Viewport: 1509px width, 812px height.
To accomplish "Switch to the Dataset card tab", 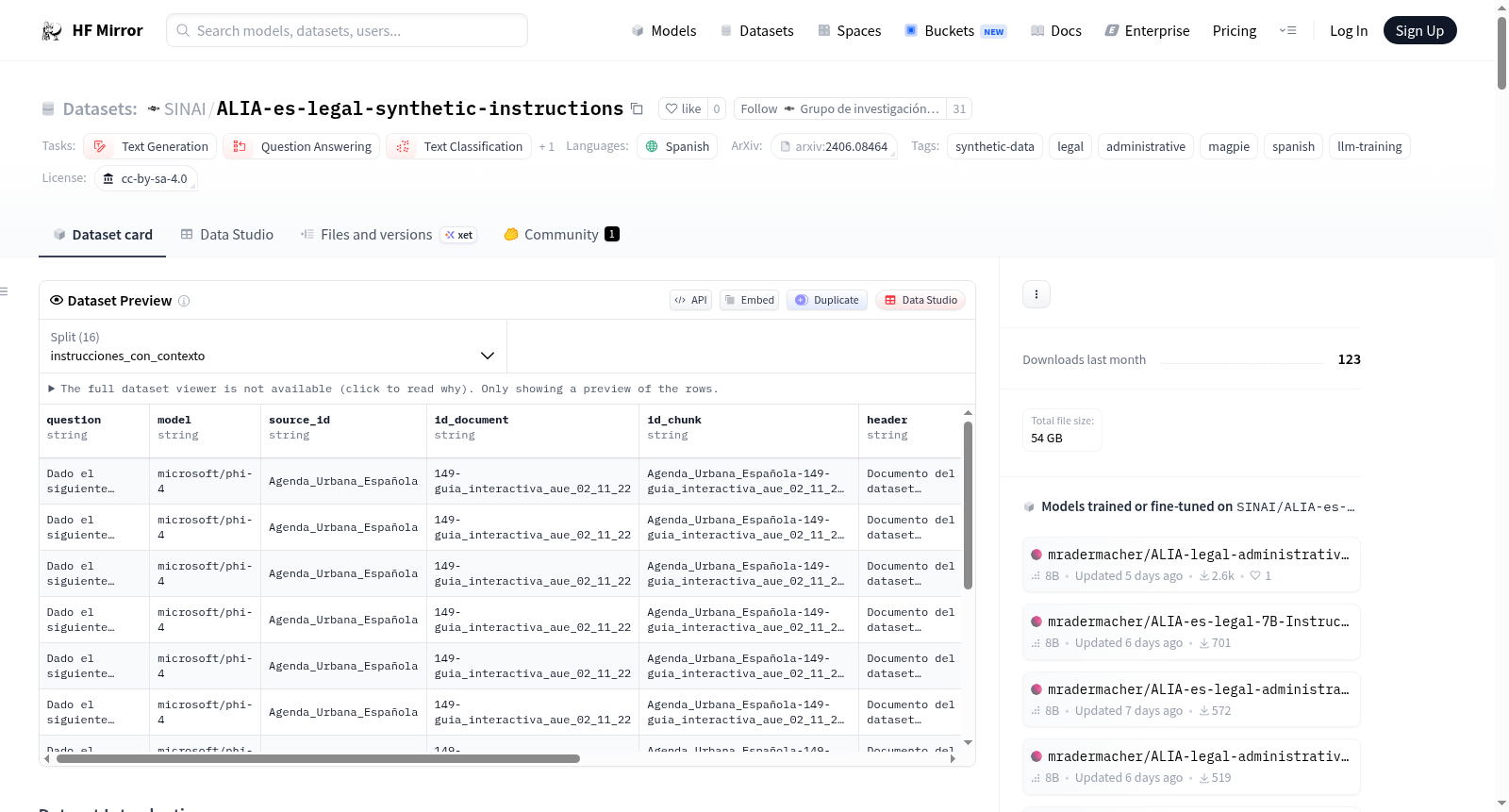I will (103, 235).
